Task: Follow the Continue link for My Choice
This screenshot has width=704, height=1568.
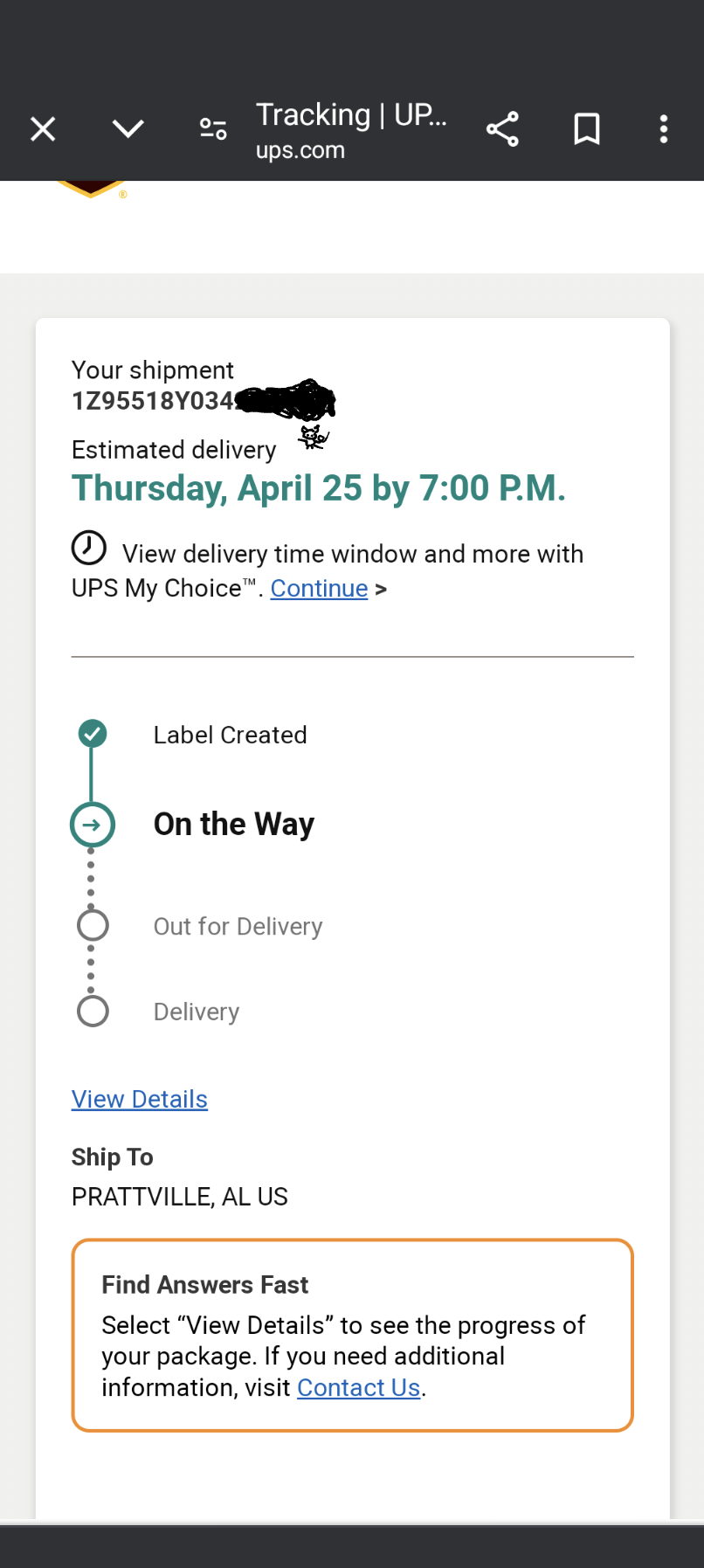Action: pyautogui.click(x=319, y=589)
